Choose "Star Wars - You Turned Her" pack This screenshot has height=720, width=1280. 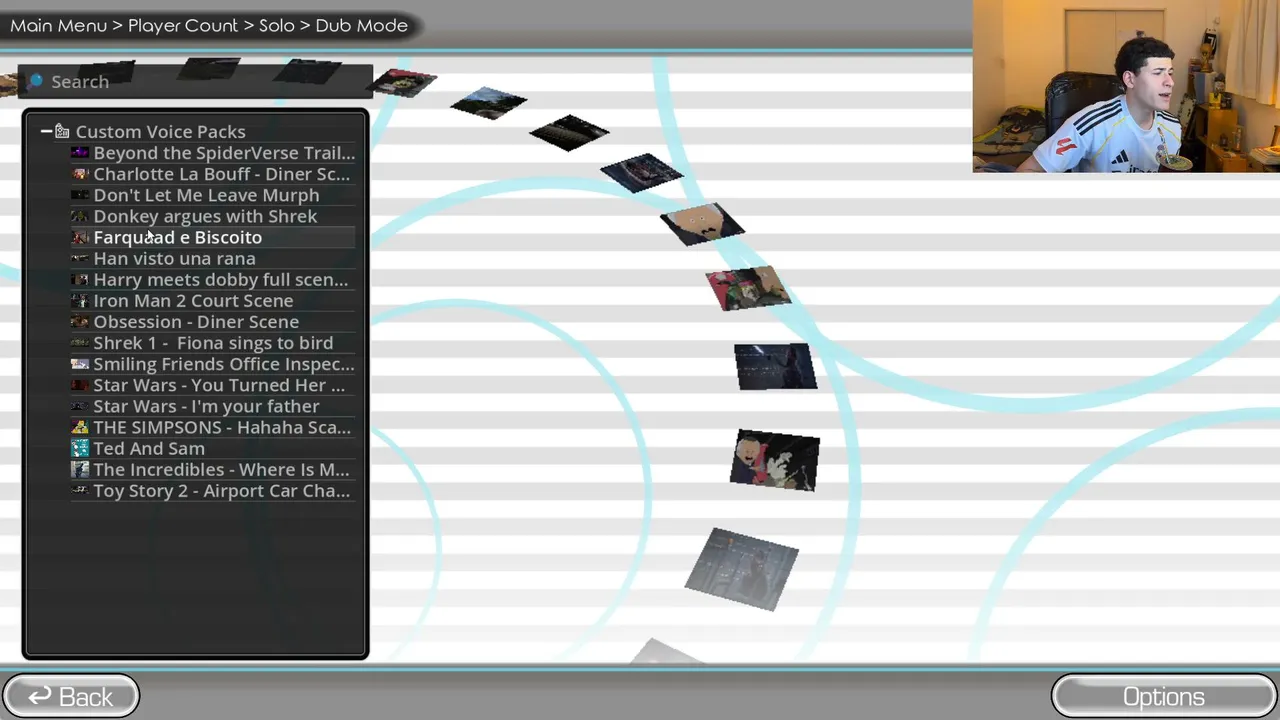coord(219,385)
